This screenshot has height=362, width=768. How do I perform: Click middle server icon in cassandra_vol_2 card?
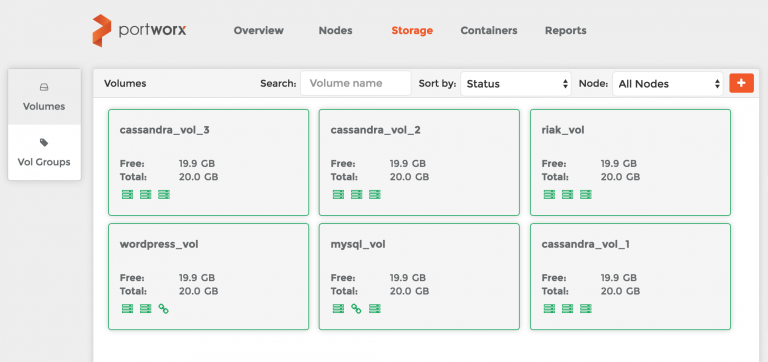[x=357, y=194]
